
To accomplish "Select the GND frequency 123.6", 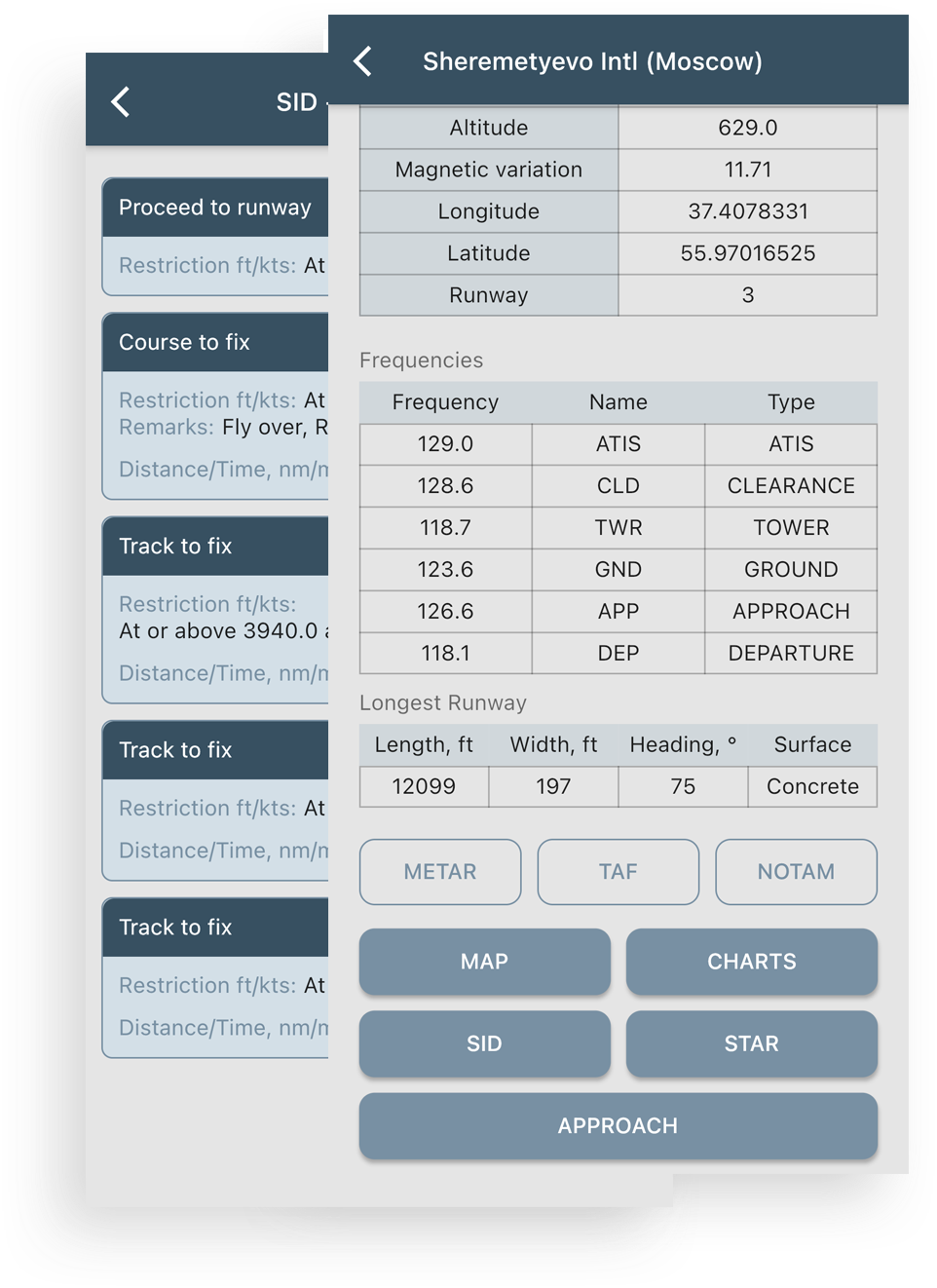I will (446, 570).
